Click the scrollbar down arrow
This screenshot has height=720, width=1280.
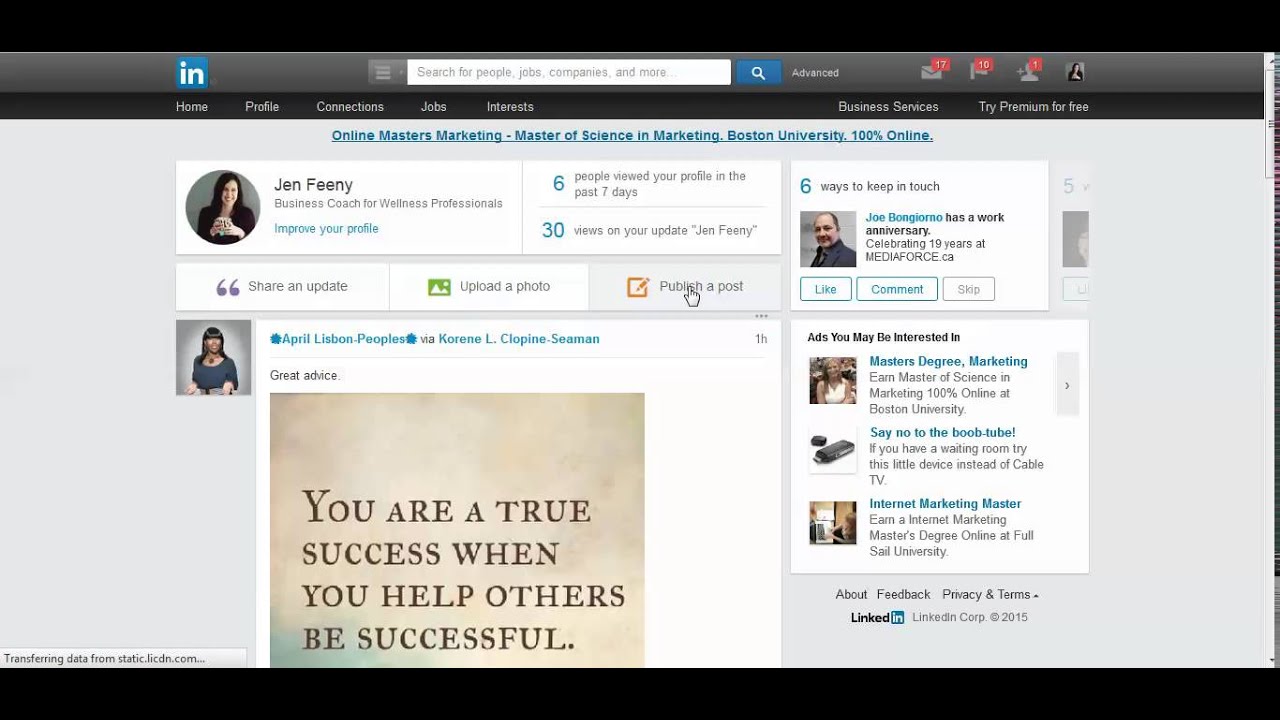1272,660
